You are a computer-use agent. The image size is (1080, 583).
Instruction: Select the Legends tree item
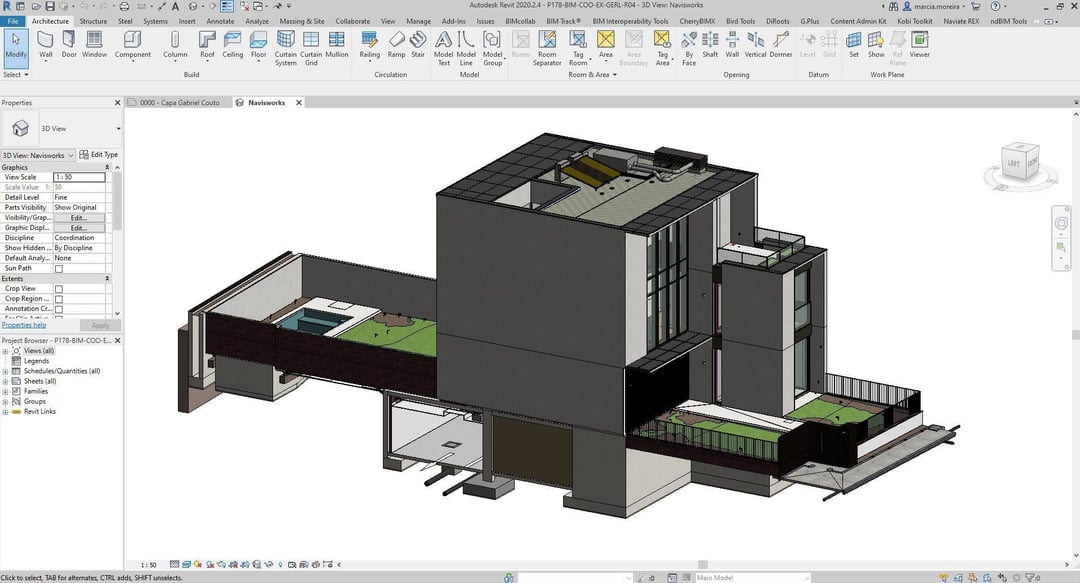point(37,361)
